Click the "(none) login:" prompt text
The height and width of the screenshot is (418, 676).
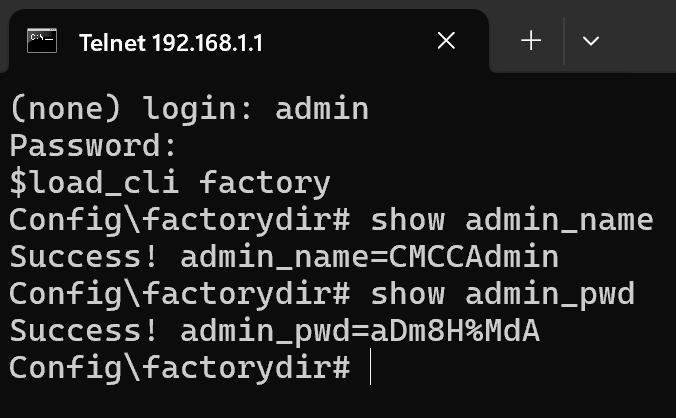click(x=131, y=108)
